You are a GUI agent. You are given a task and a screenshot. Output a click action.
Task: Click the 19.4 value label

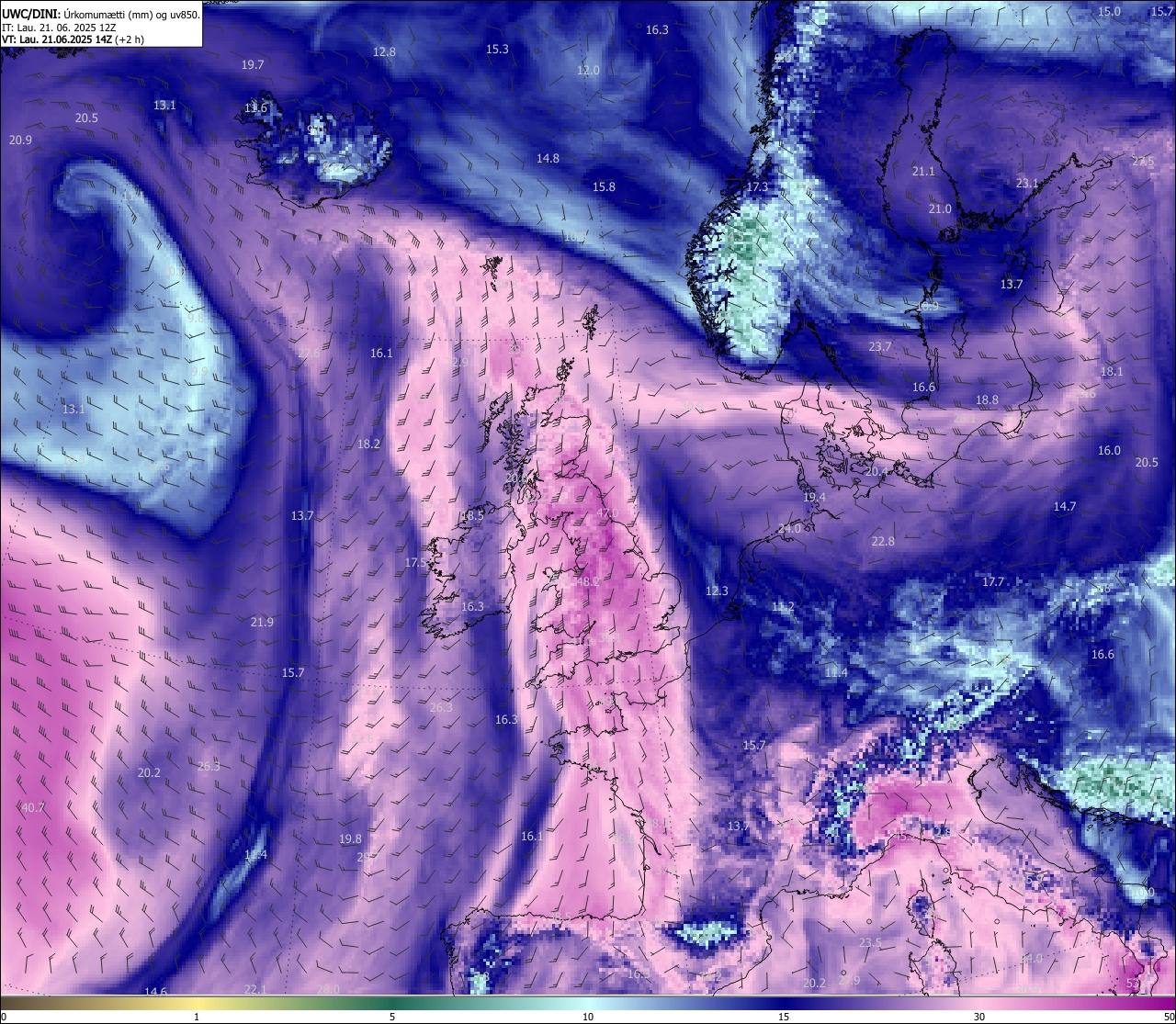click(x=814, y=498)
